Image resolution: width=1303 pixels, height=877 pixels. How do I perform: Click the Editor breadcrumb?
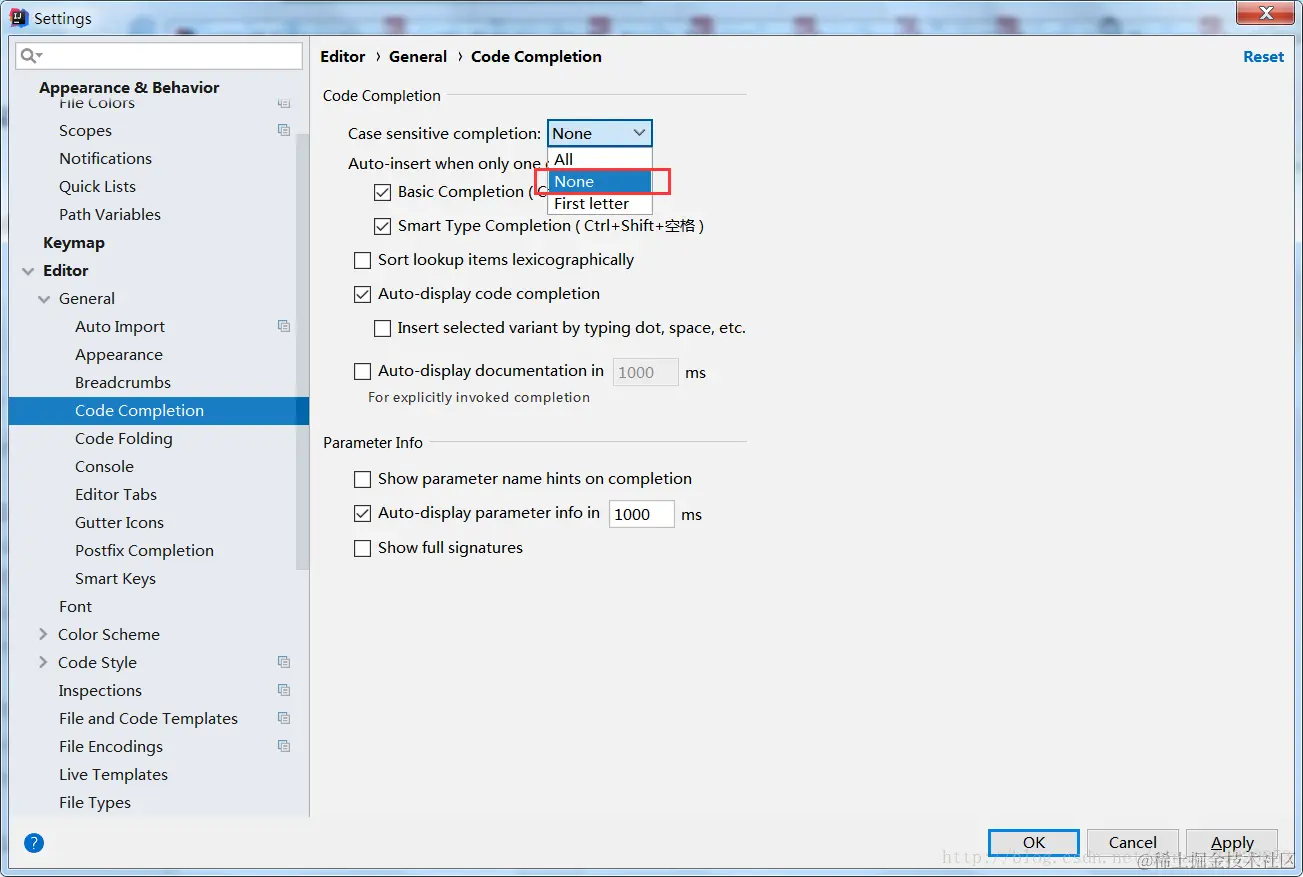point(343,57)
